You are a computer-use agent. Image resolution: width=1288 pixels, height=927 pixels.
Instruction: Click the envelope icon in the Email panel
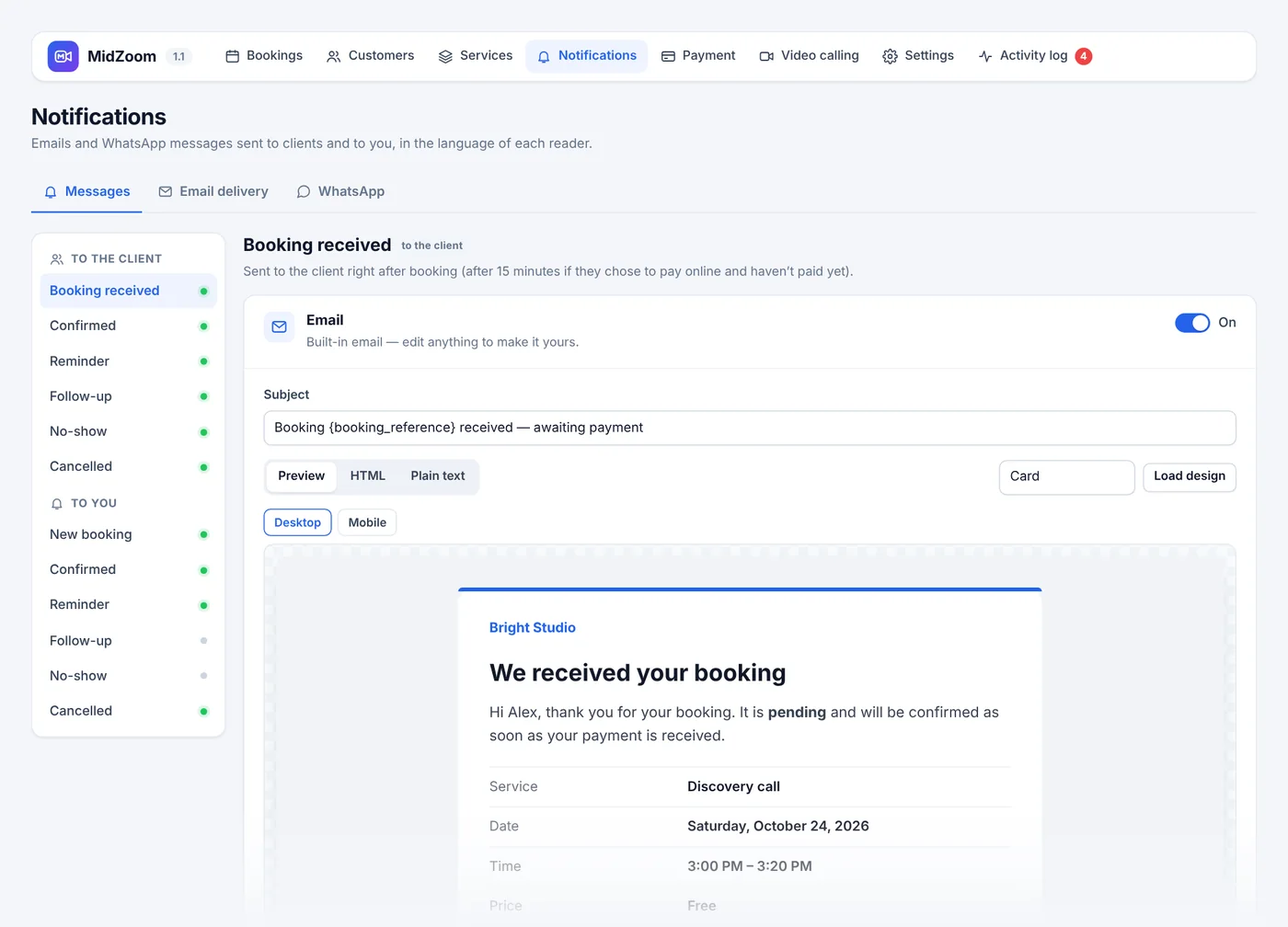280,326
